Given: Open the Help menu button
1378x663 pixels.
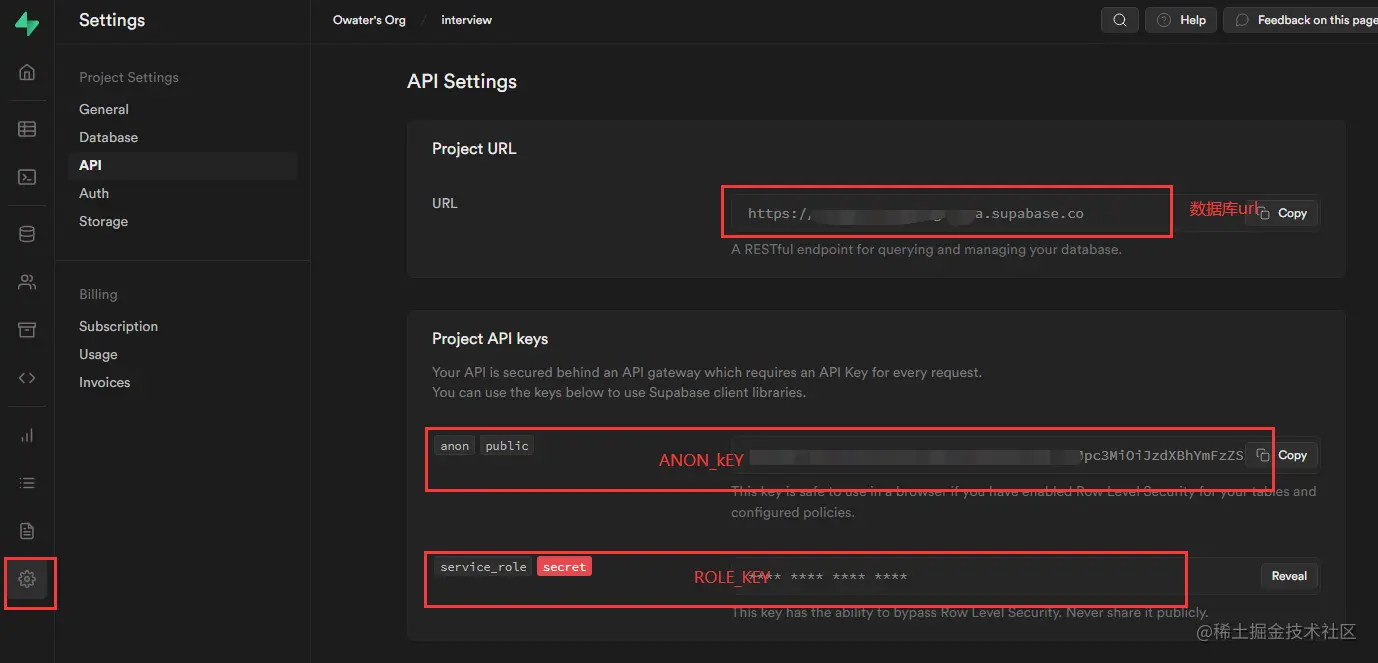Looking at the screenshot, I should coord(1181,20).
